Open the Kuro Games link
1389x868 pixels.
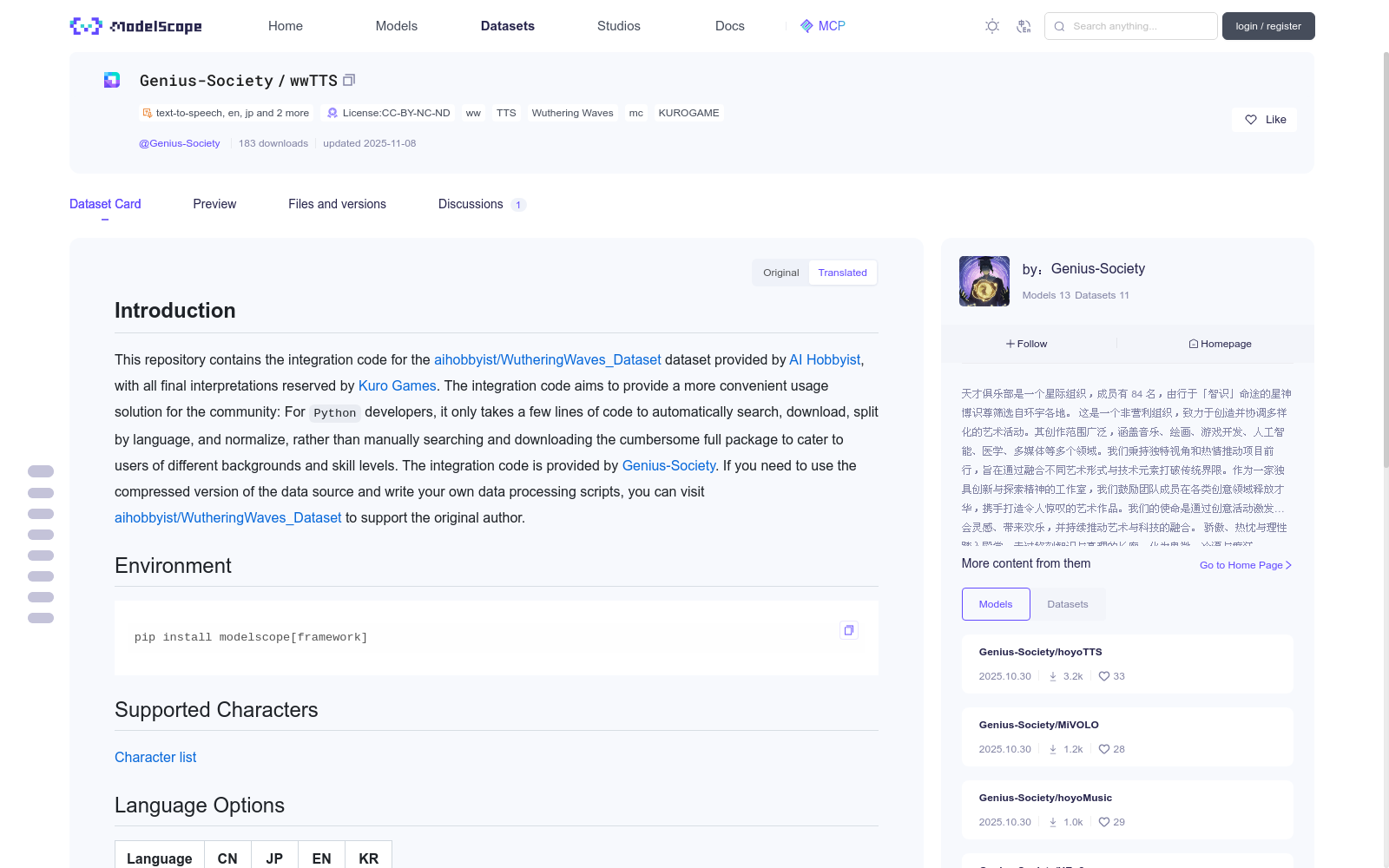click(x=398, y=385)
